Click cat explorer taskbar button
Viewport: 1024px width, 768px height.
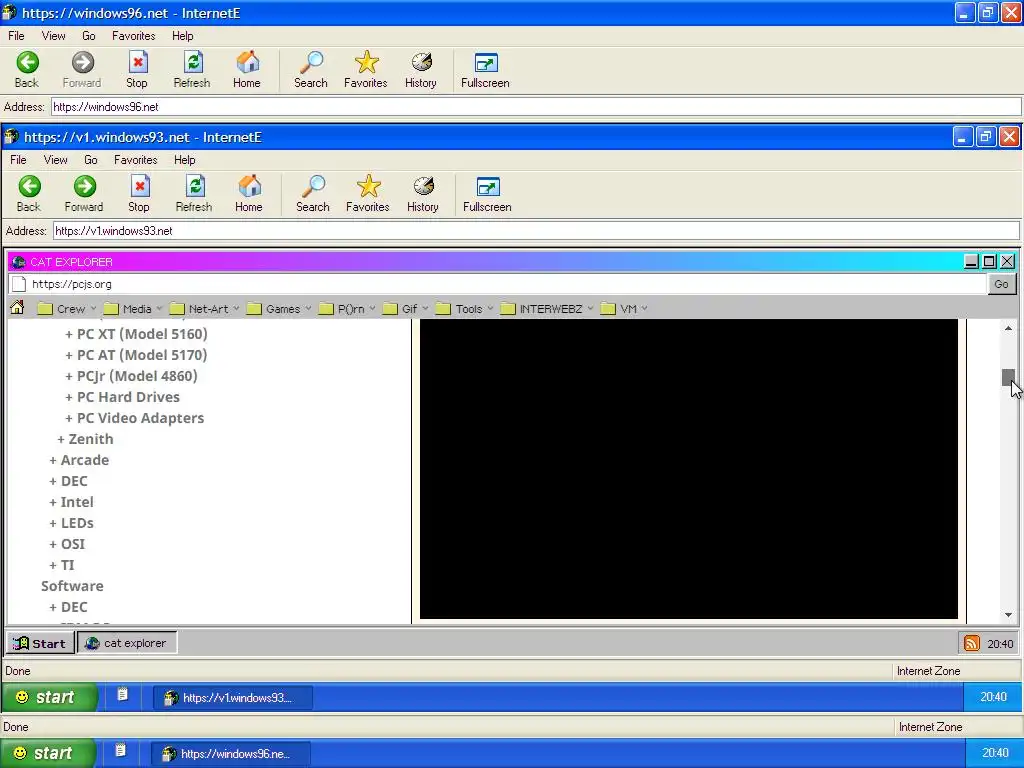pyautogui.click(x=127, y=643)
